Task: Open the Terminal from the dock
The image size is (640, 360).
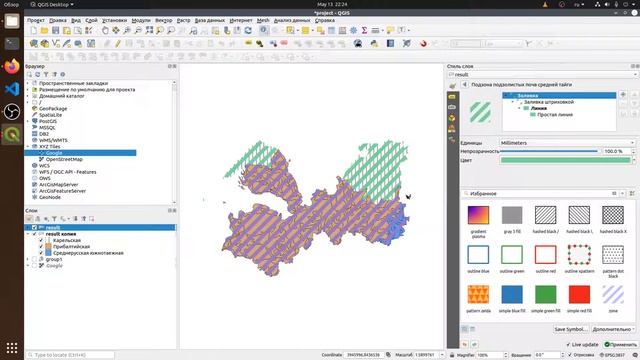Action: tap(12, 43)
